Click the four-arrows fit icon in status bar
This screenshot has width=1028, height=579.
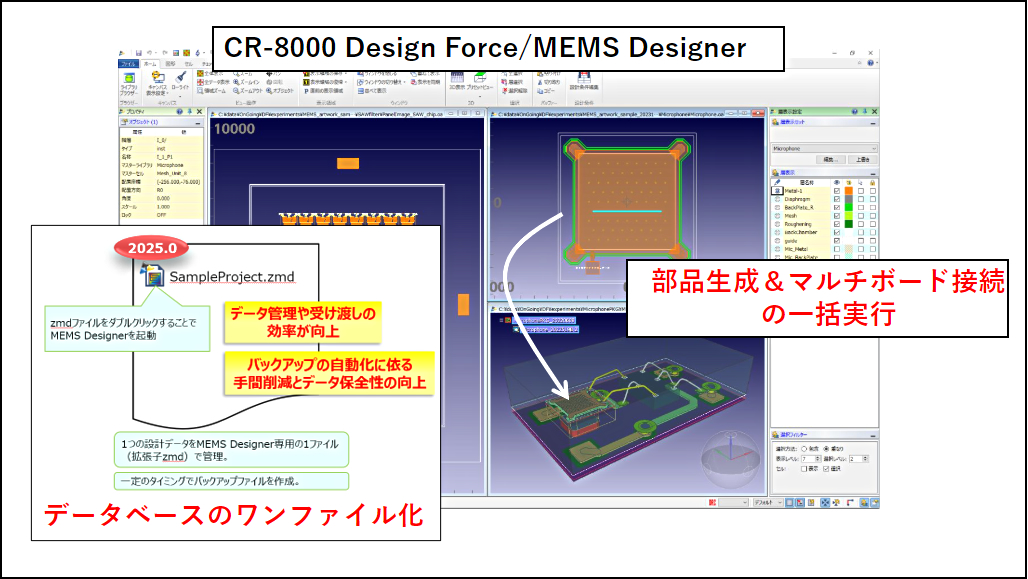pos(825,503)
